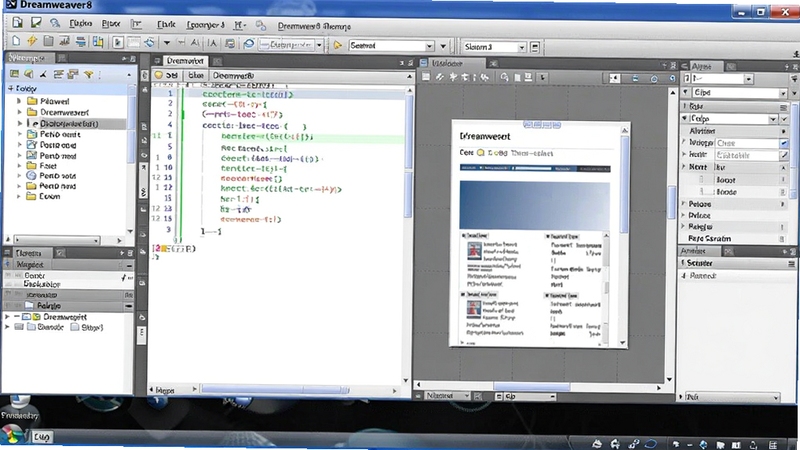Click the web page preview in the design view
This screenshot has width=800, height=450.
coord(539,235)
